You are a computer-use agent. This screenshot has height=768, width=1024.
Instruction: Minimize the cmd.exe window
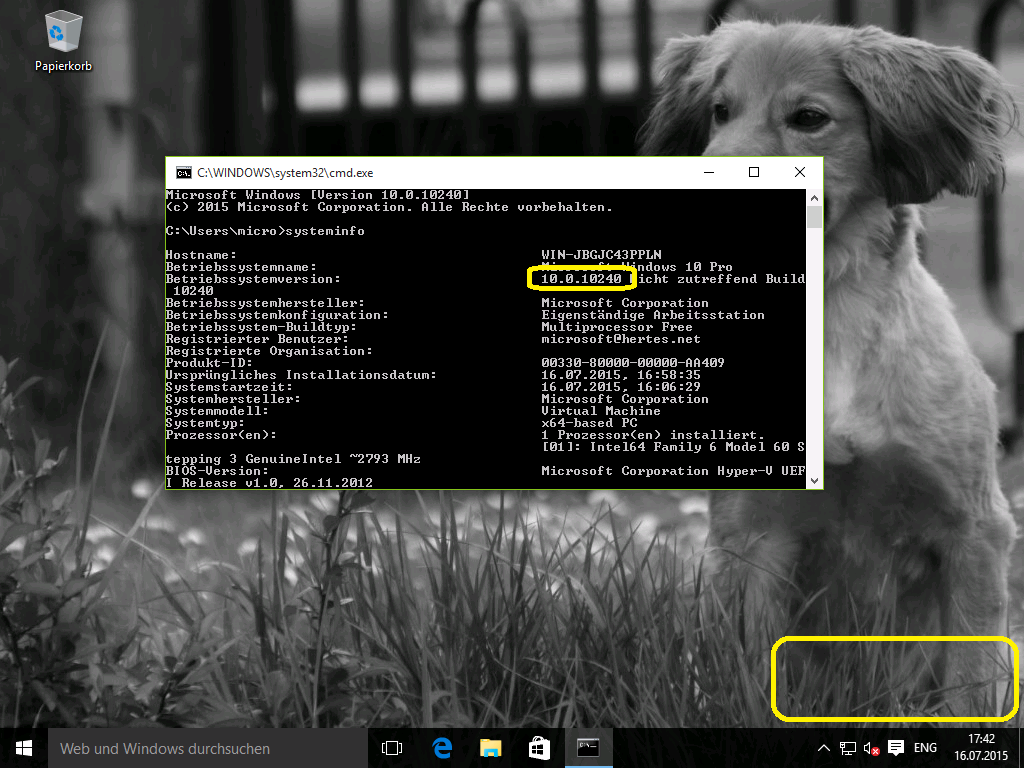[x=708, y=172]
